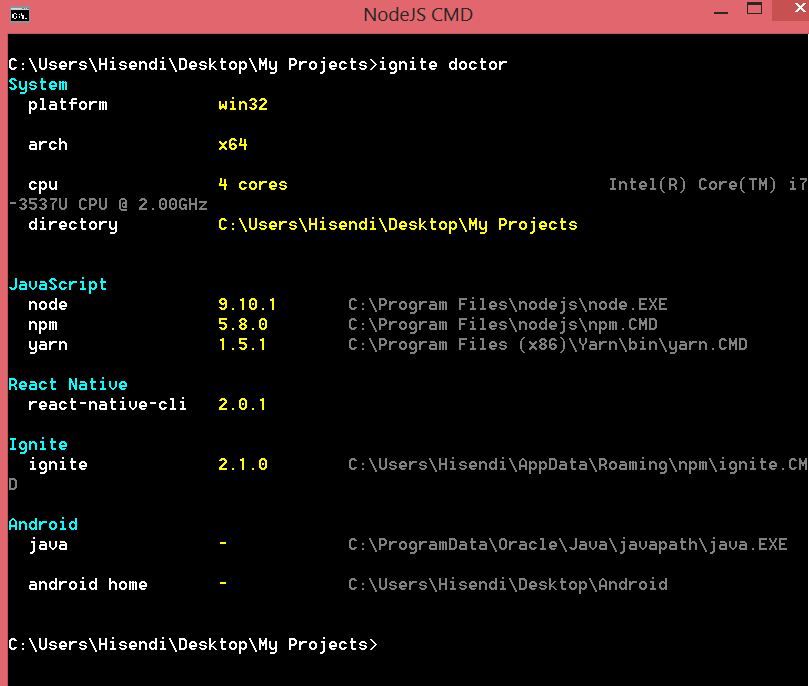
Task: Click the 'Intel(R) Core(TM) i7' text
Action: 707,185
